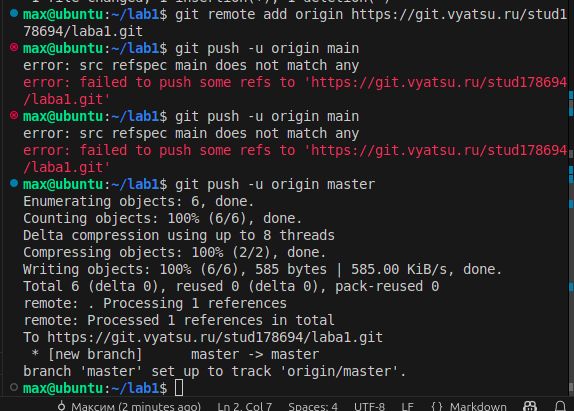Click the red error marker on first push main

click(14, 48)
